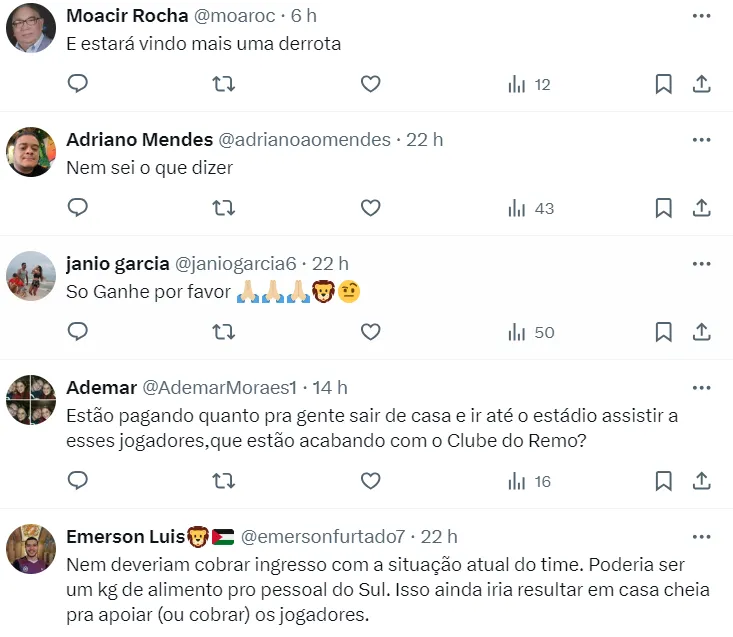
Task: View the 50 views analytics on janio's tweet
Action: [530, 332]
